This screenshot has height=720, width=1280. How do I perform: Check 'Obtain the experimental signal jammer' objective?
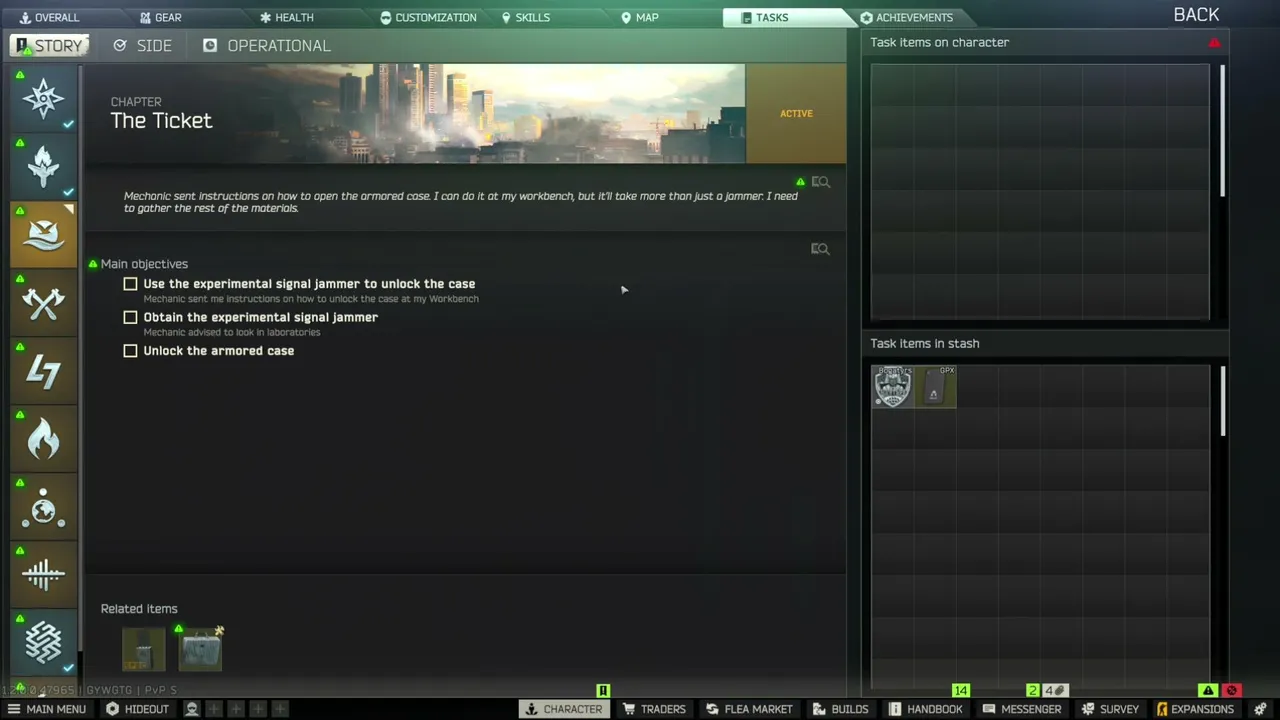[x=130, y=317]
